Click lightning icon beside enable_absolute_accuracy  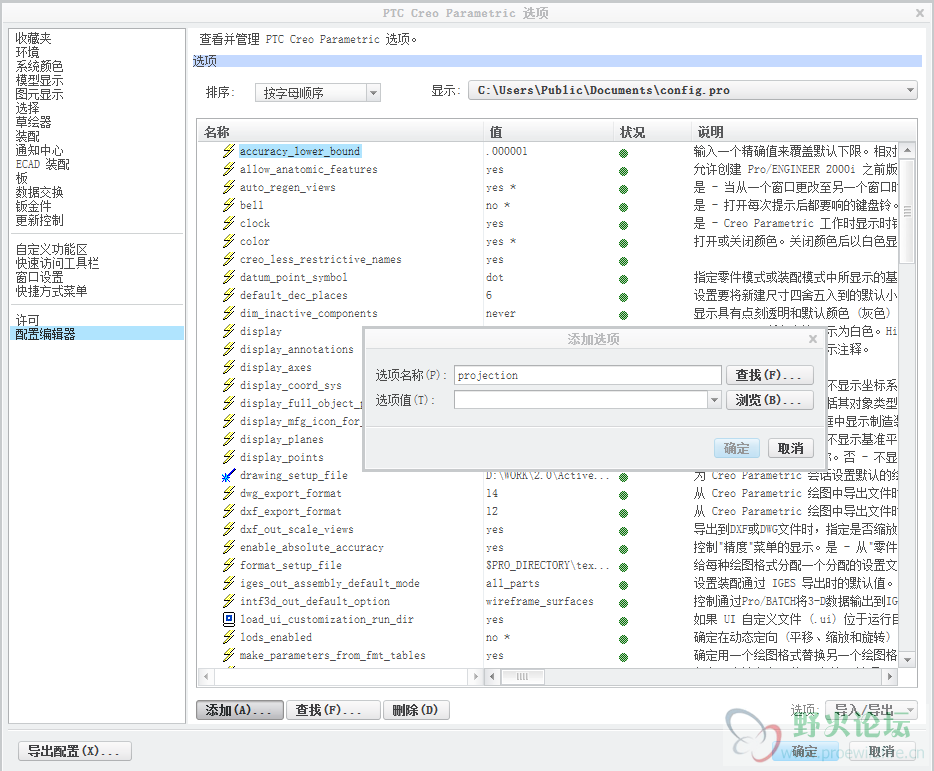pyautogui.click(x=229, y=547)
